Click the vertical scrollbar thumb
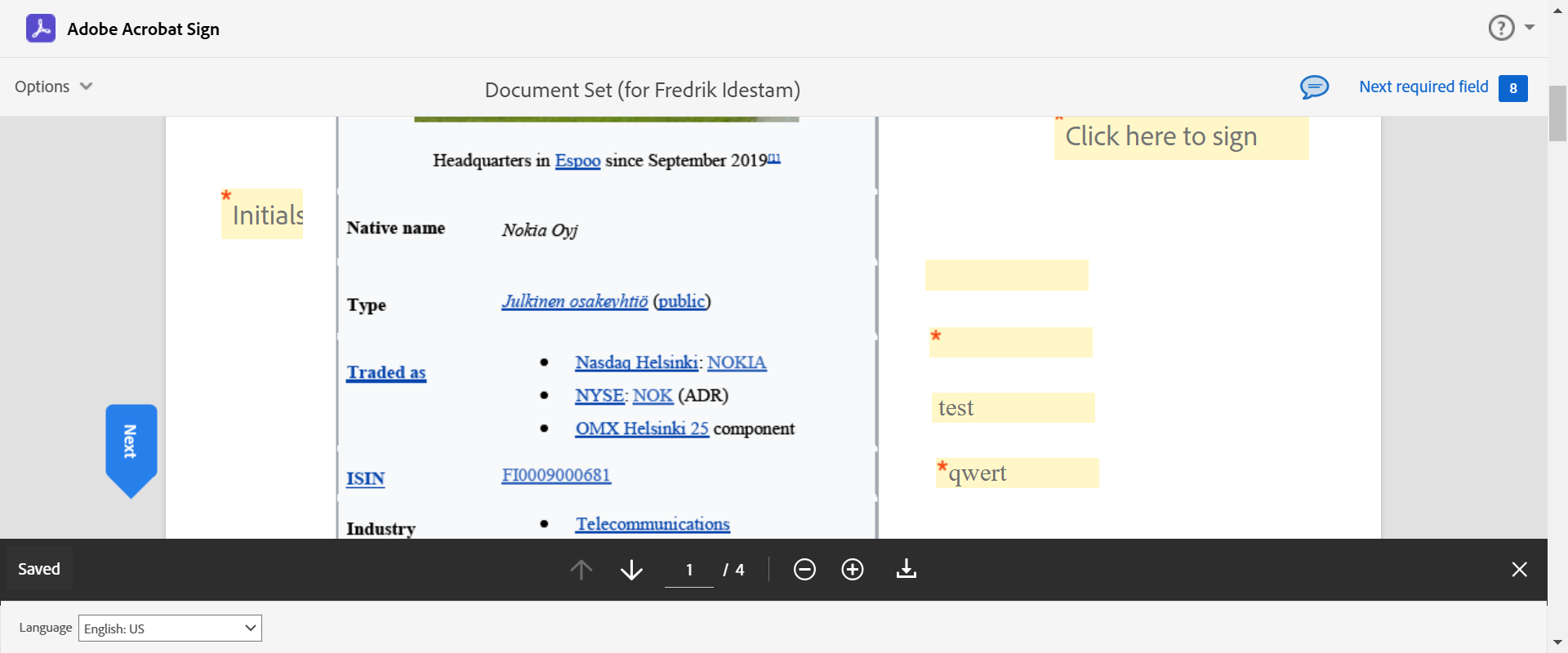Viewport: 1568px width, 653px height. pos(1557,113)
